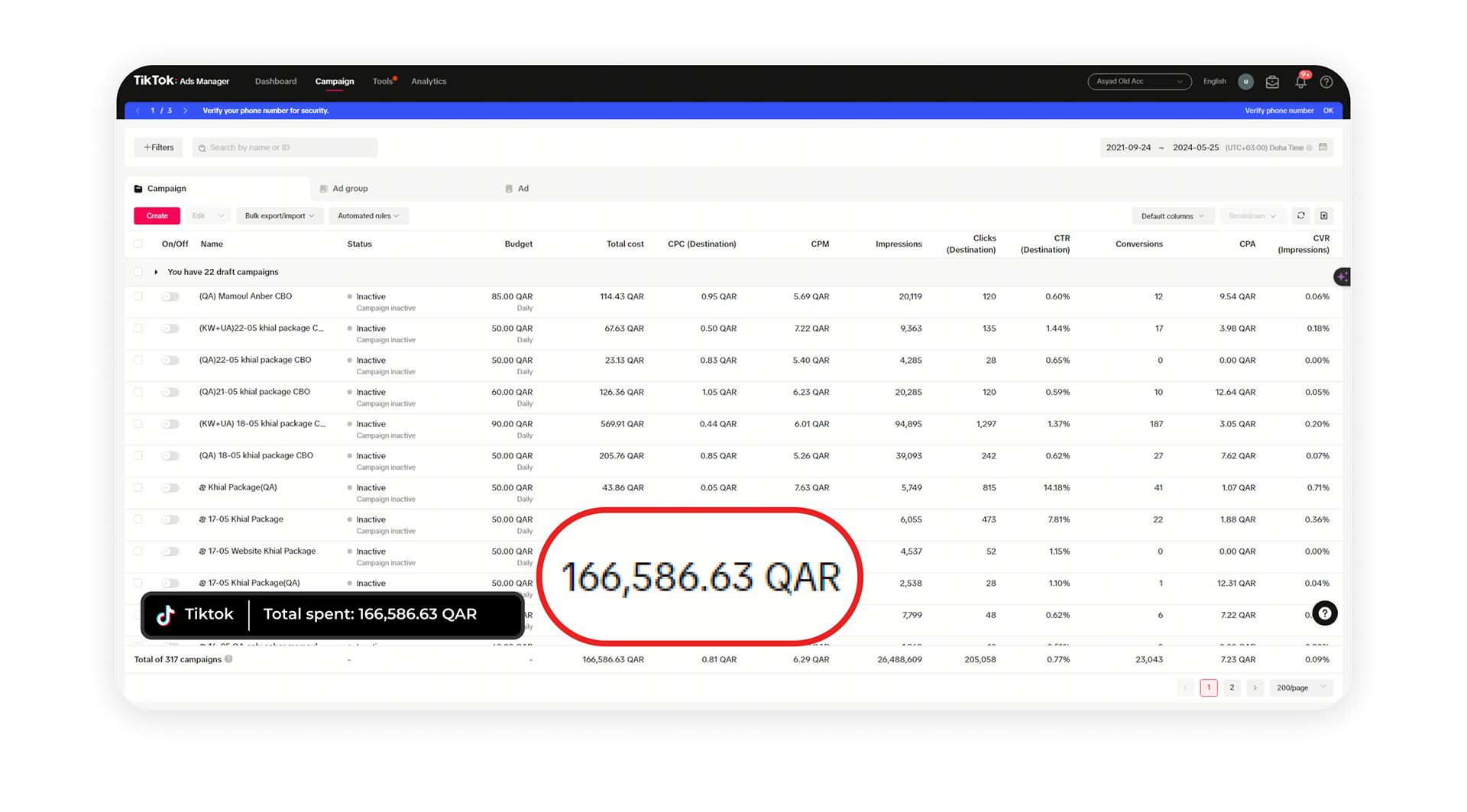Click the refresh table icon
Viewport: 1467px width, 812px height.
[1300, 216]
